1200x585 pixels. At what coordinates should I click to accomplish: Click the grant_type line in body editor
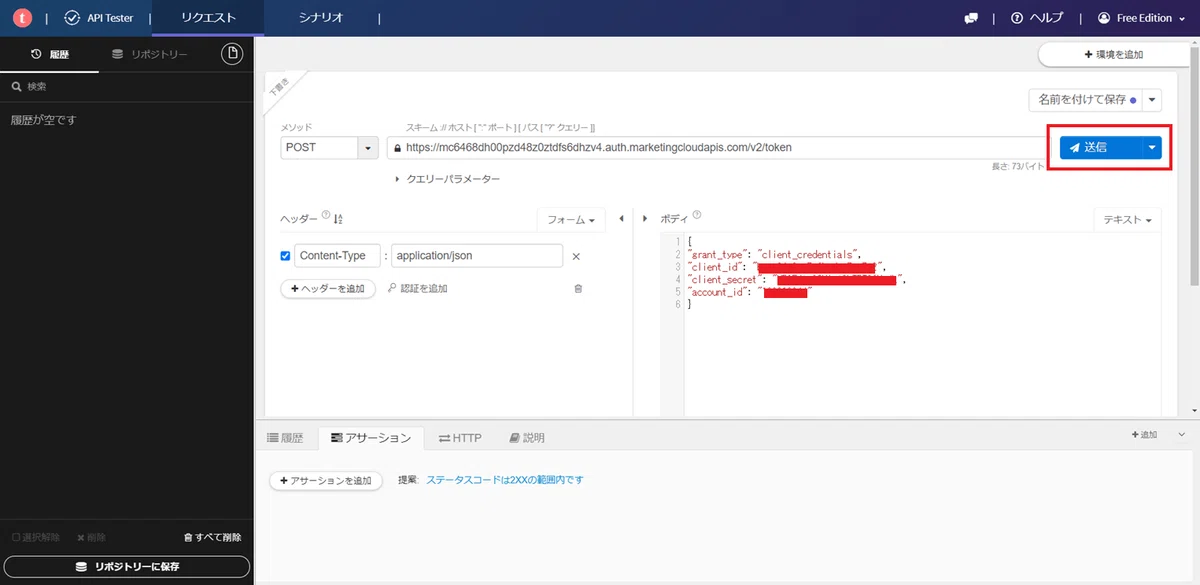point(774,255)
